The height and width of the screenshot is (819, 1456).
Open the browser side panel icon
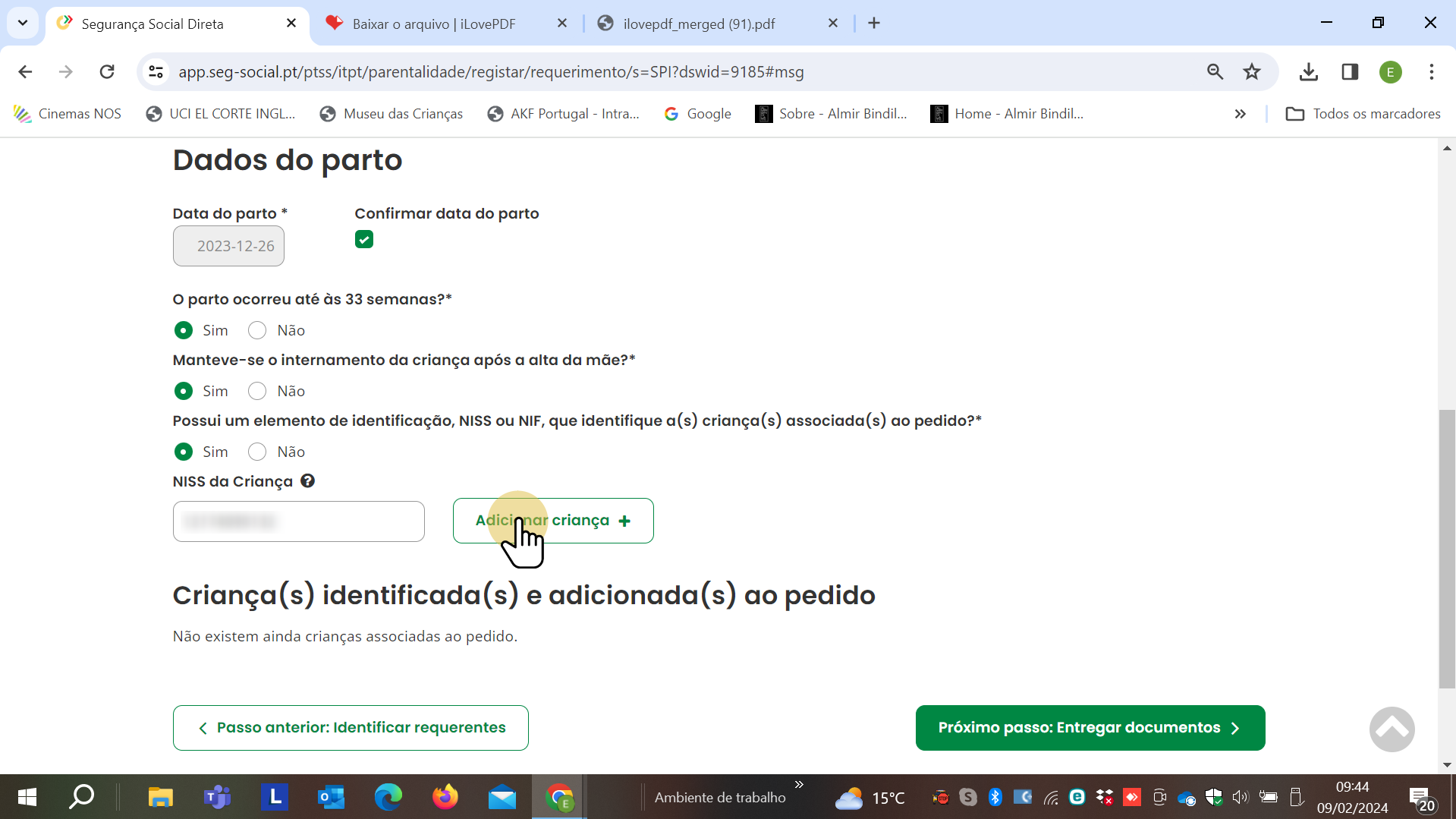click(x=1350, y=72)
